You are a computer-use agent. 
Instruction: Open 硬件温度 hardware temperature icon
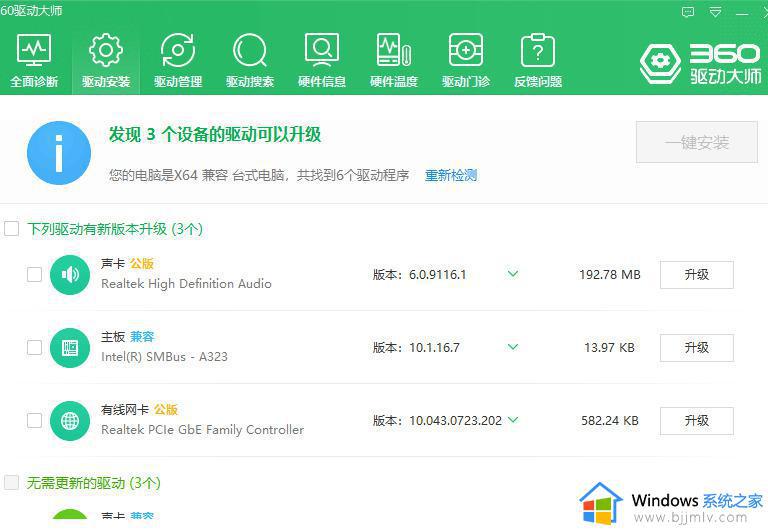tap(394, 50)
